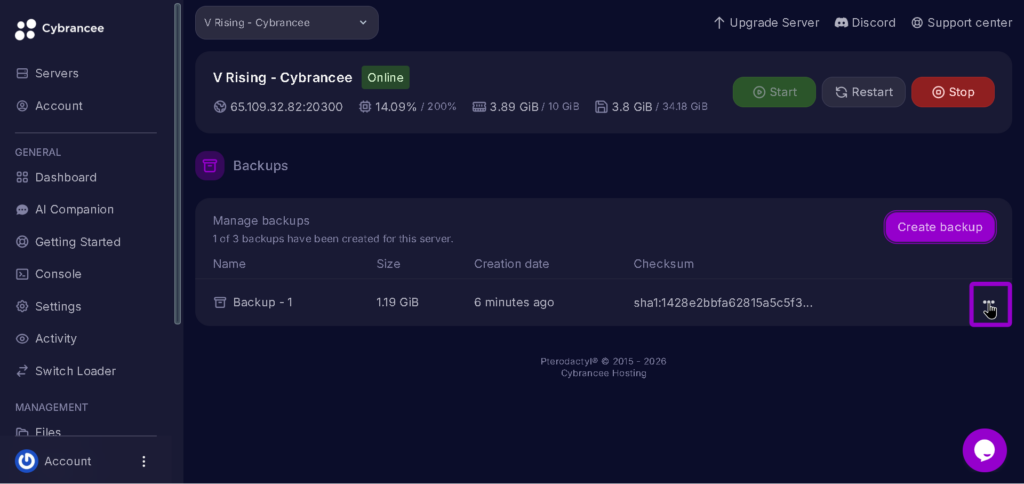The height and width of the screenshot is (484, 1024).
Task: Click the 'V Rising - Cybrancee' server title
Action: tap(283, 78)
